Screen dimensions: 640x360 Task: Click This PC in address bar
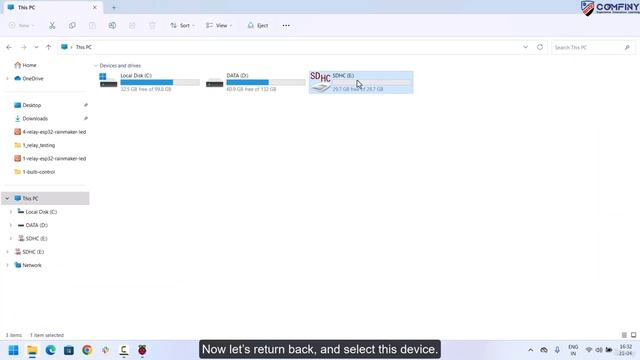(x=84, y=47)
